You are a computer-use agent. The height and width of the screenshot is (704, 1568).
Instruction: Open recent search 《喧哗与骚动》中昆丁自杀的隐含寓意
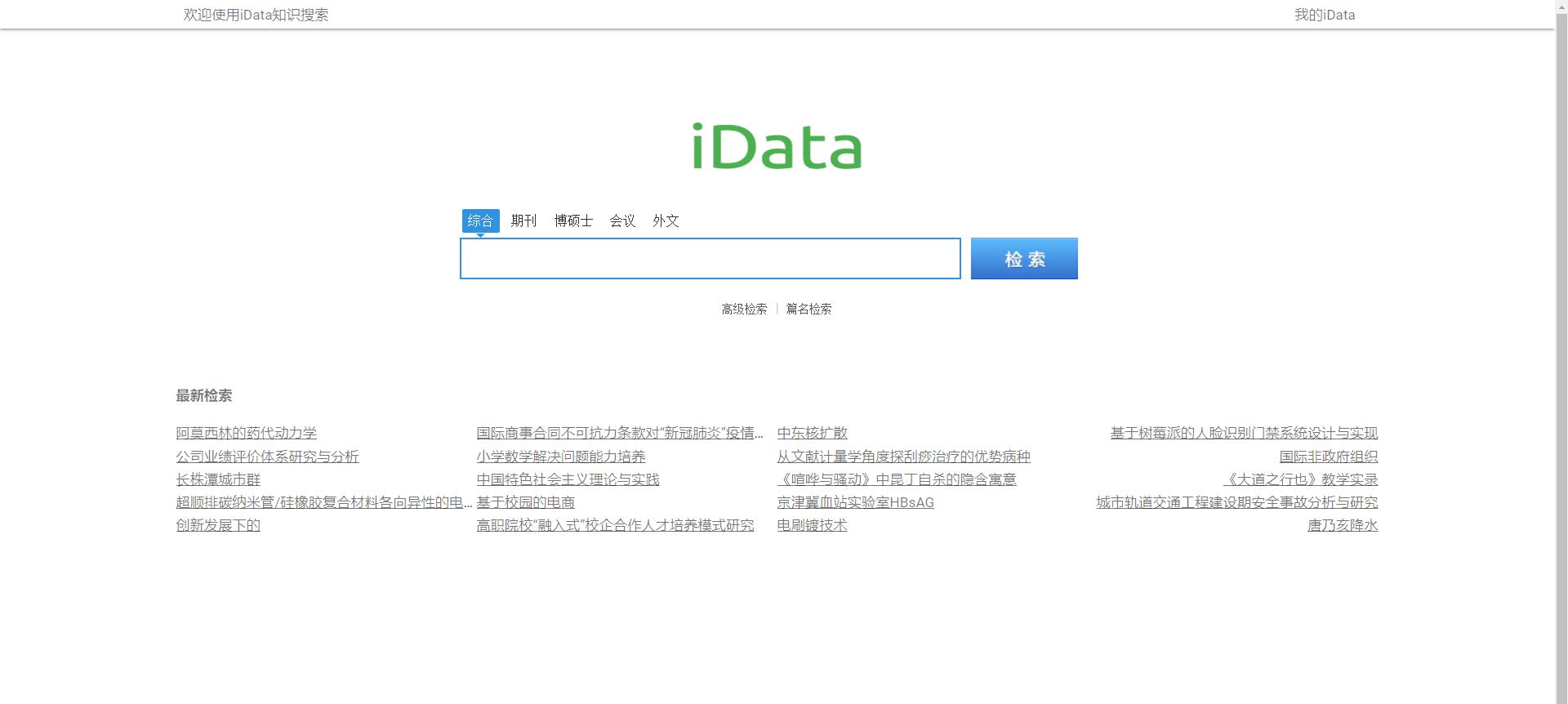coord(897,479)
